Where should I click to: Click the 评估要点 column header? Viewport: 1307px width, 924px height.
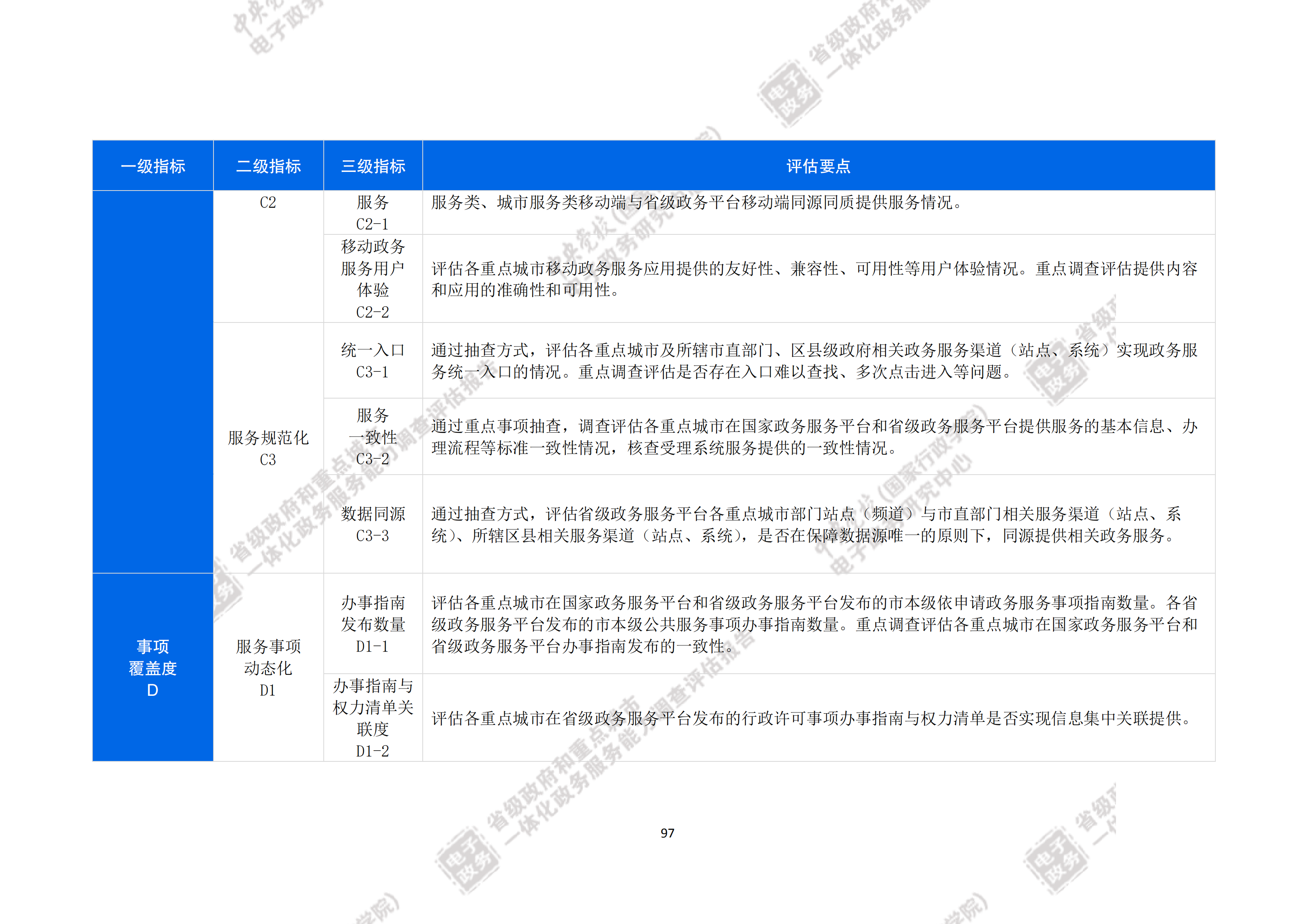[x=818, y=166]
